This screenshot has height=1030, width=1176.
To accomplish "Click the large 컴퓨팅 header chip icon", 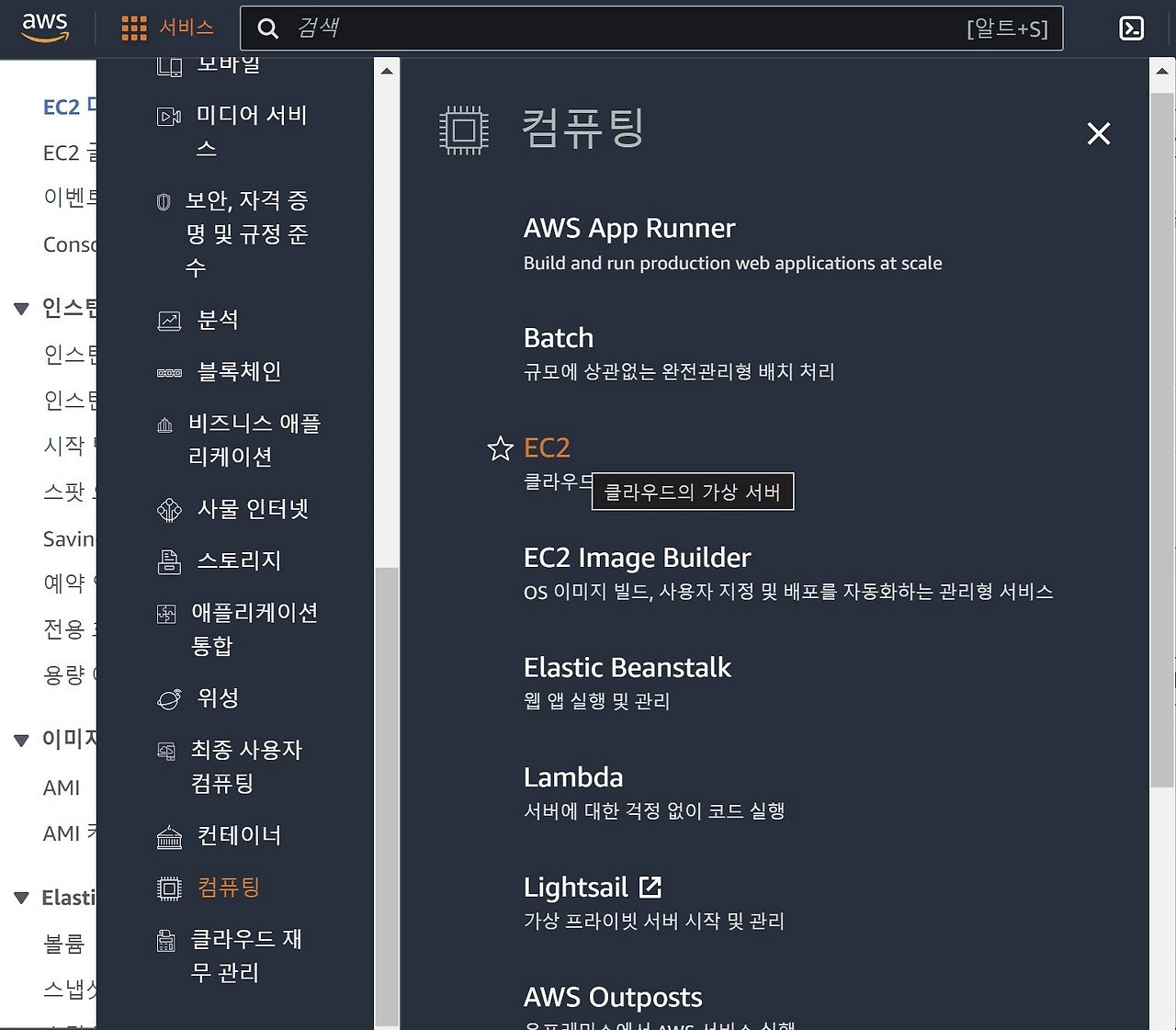I will [x=464, y=130].
